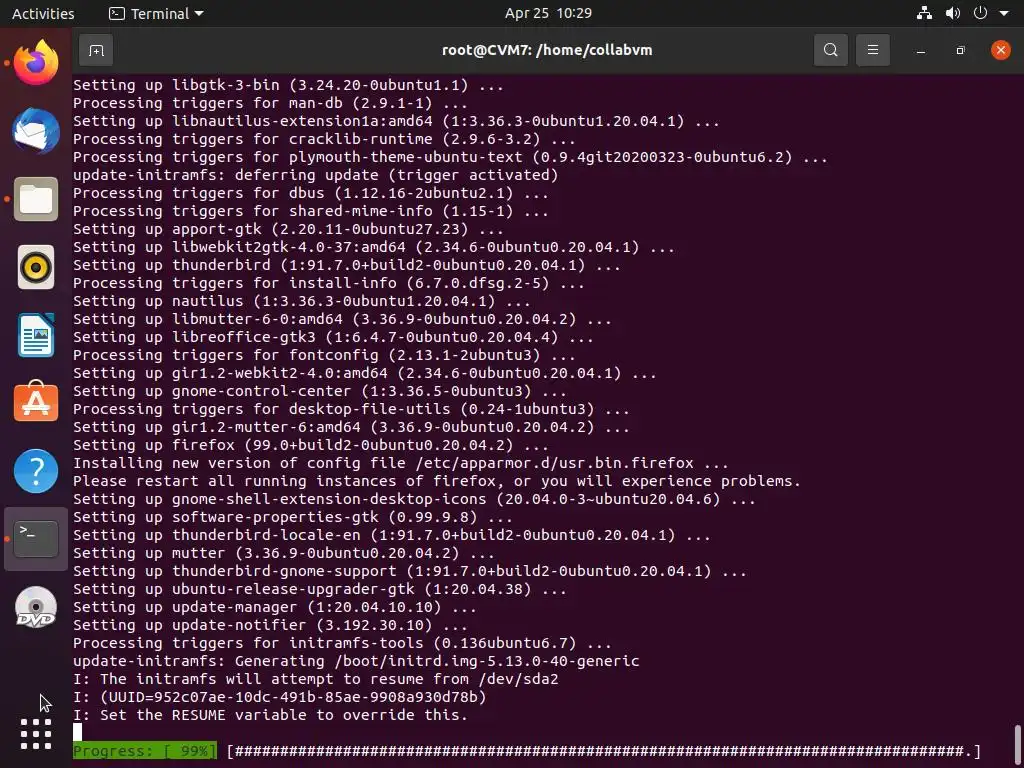Click 'Setting up update-manager' line
The width and height of the screenshot is (1024, 768).
click(275, 607)
